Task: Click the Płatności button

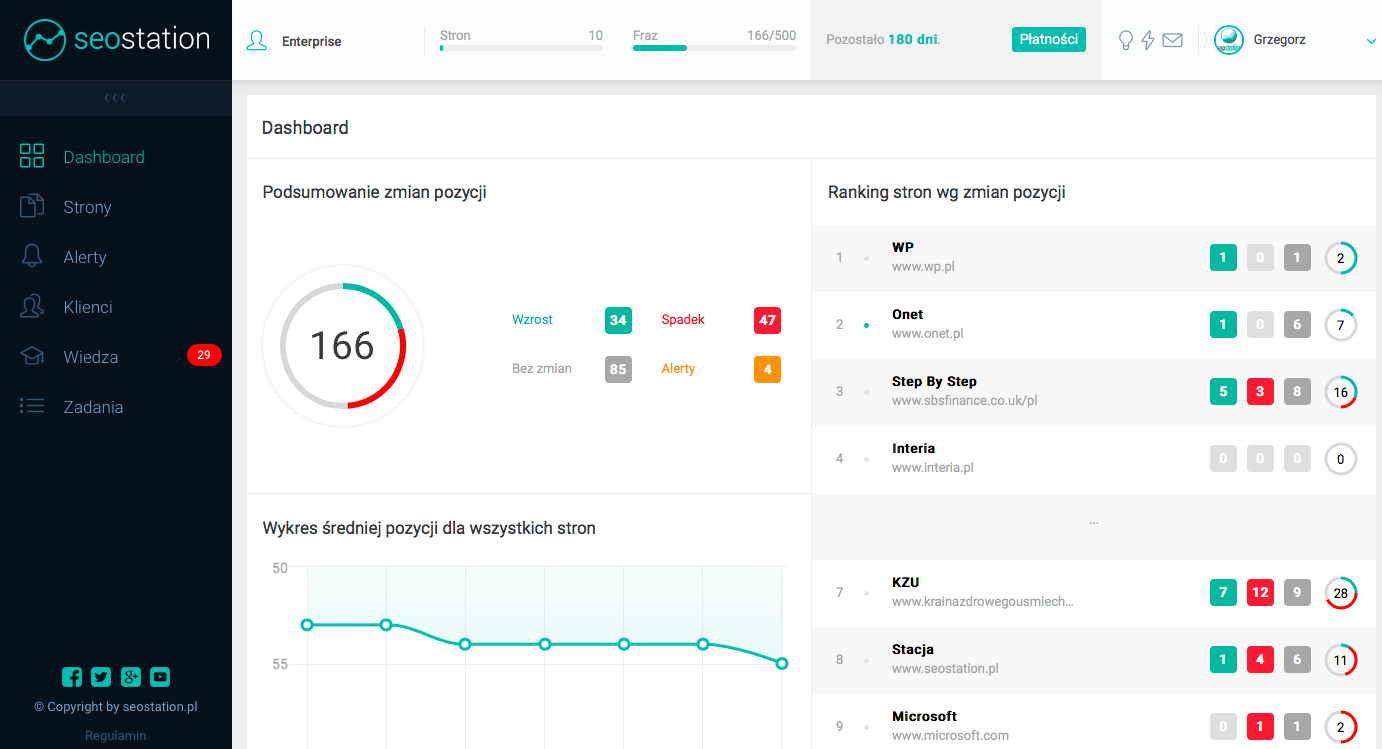Action: (1048, 40)
